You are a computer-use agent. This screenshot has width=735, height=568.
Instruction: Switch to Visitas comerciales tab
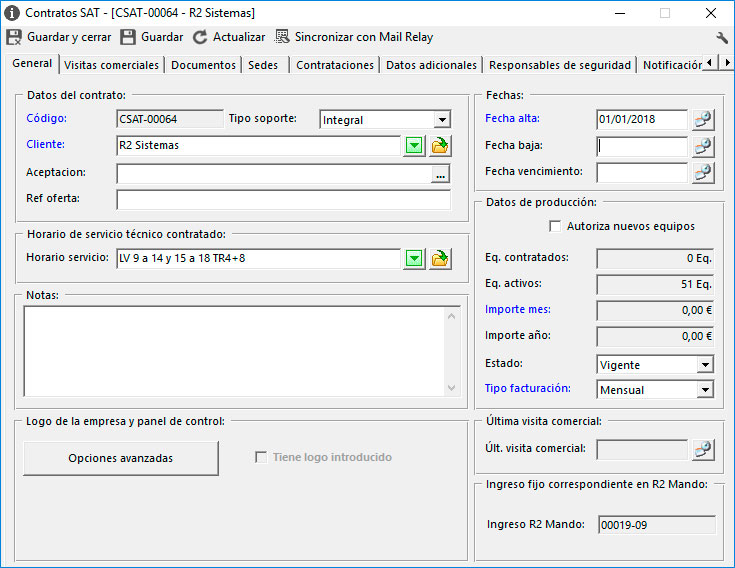[x=111, y=65]
